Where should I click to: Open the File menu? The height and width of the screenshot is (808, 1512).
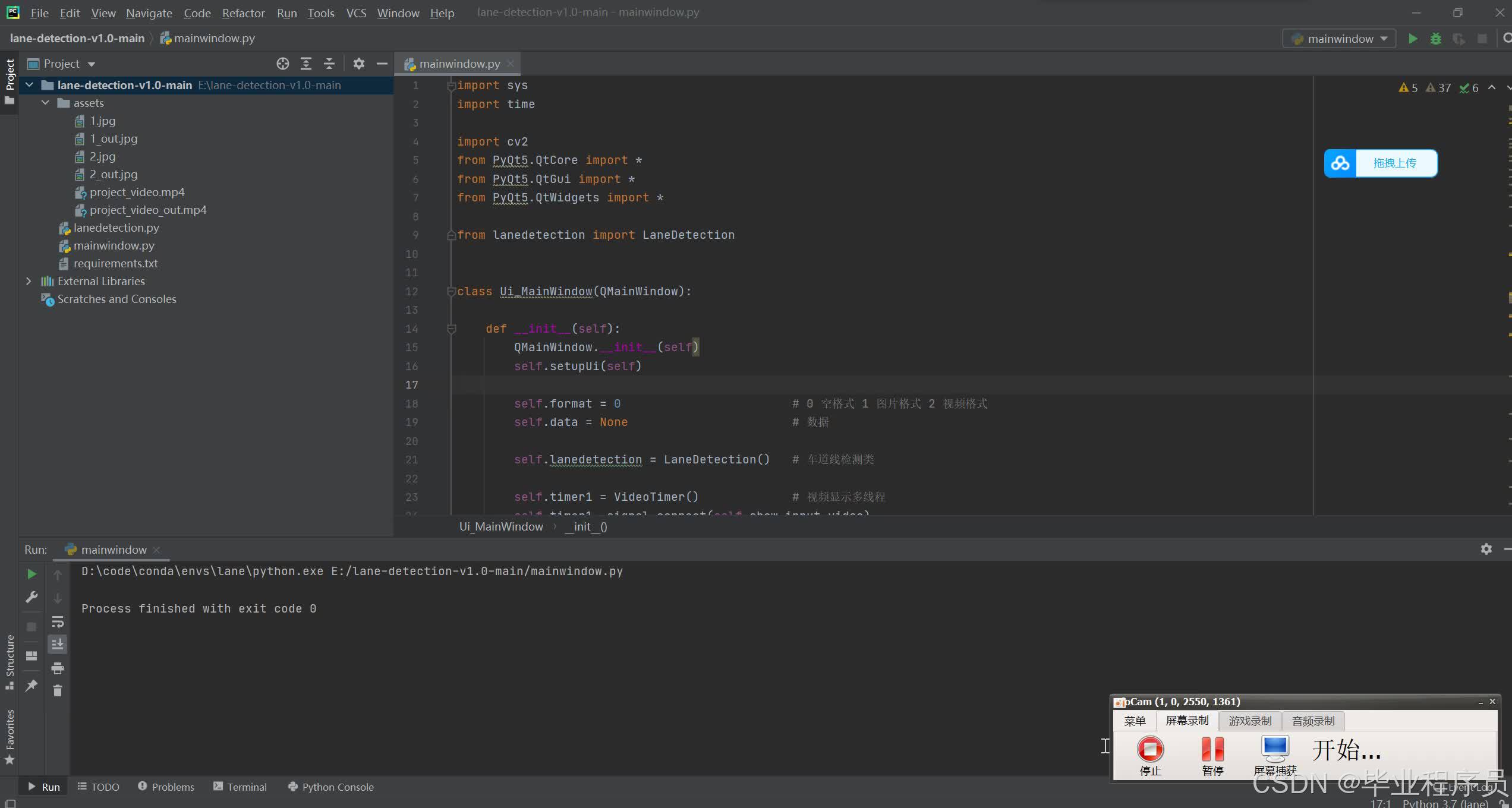coord(39,12)
